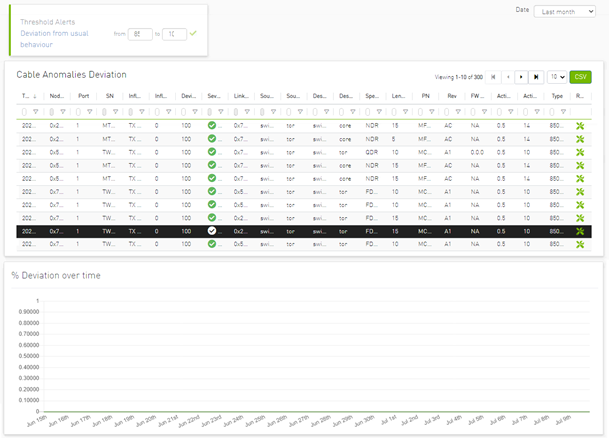Export the table with the CSV button
This screenshot has width=609, height=438.
pos(581,76)
